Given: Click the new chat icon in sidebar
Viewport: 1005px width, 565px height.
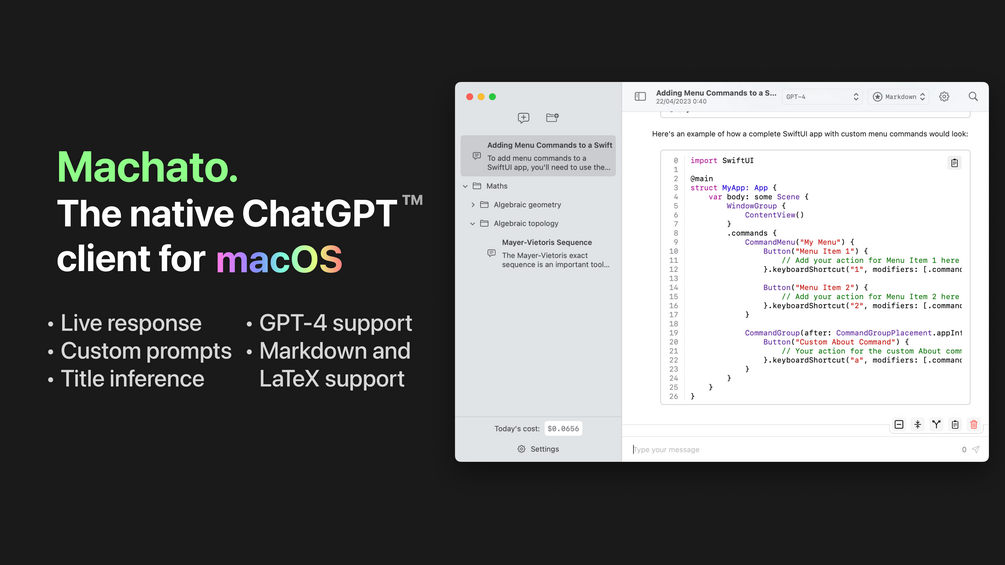Looking at the screenshot, I should [x=524, y=118].
